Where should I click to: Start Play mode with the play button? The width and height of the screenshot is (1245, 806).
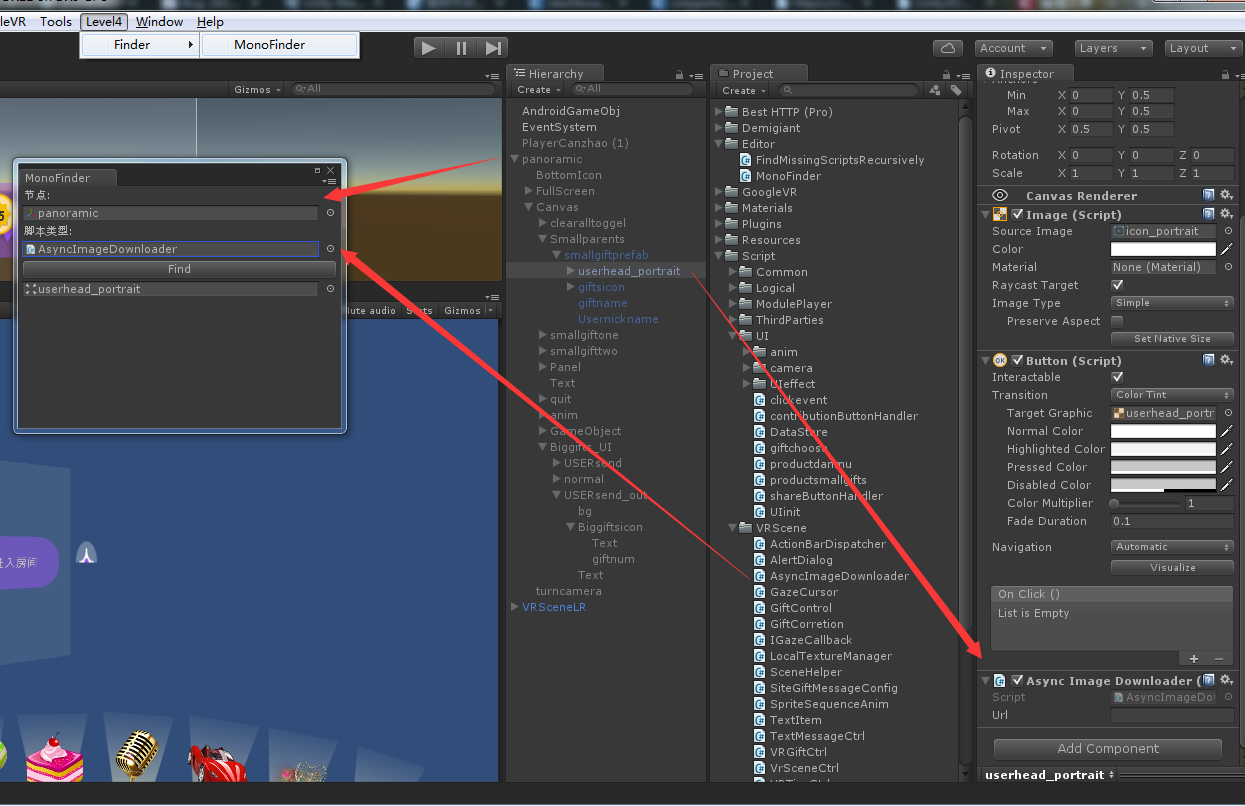429,48
